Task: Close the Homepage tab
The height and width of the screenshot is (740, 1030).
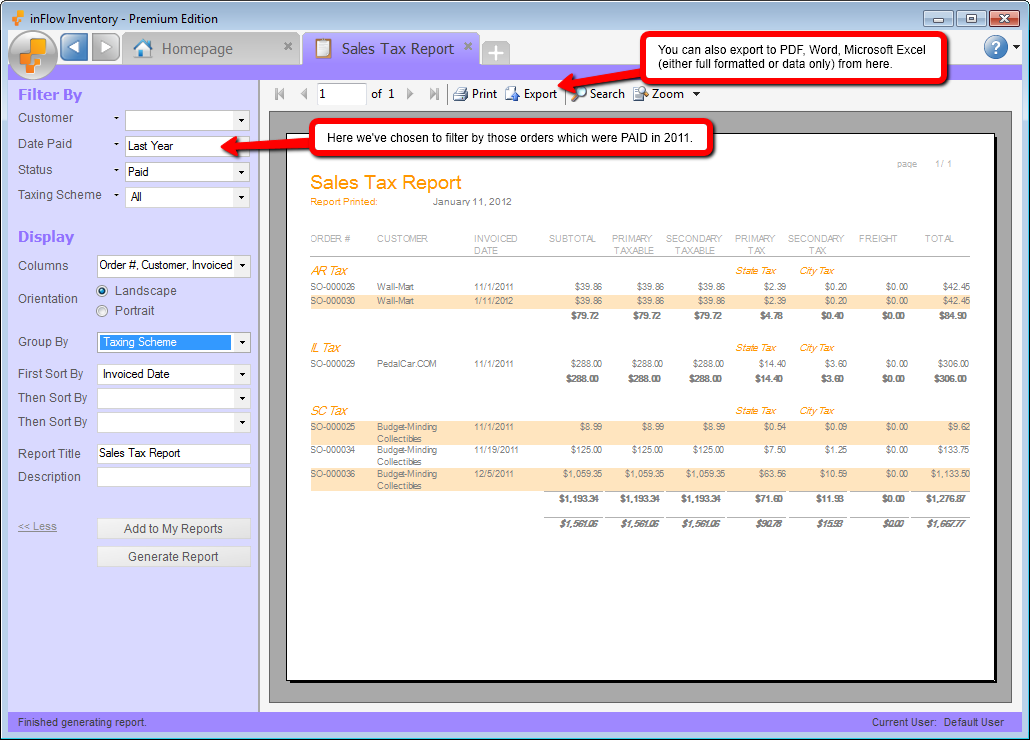Action: click(288, 46)
